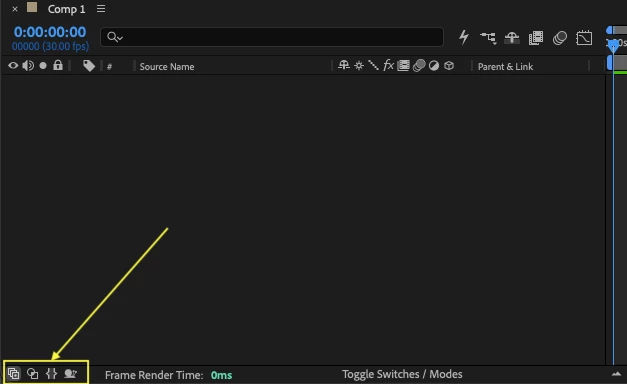Click the zoom-out mountain icon at bottom right
This screenshot has width=627, height=384.
point(616,374)
